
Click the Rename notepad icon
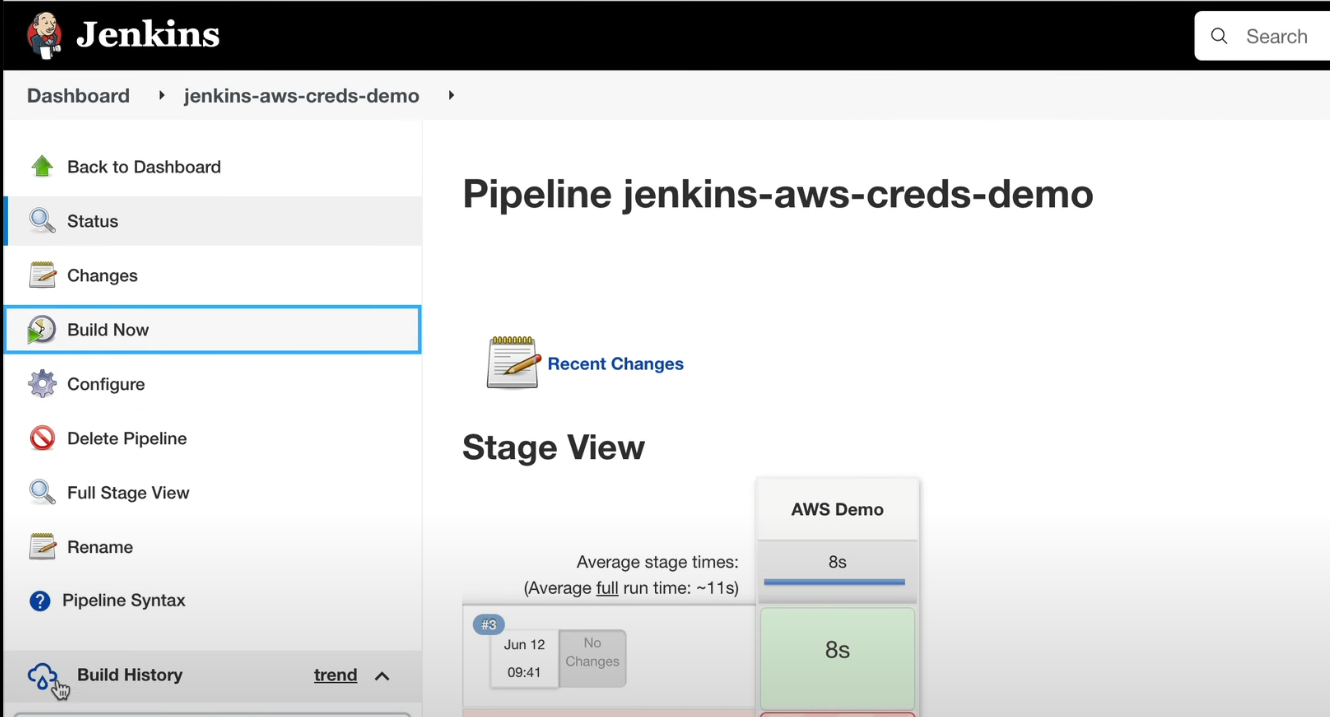(x=42, y=547)
